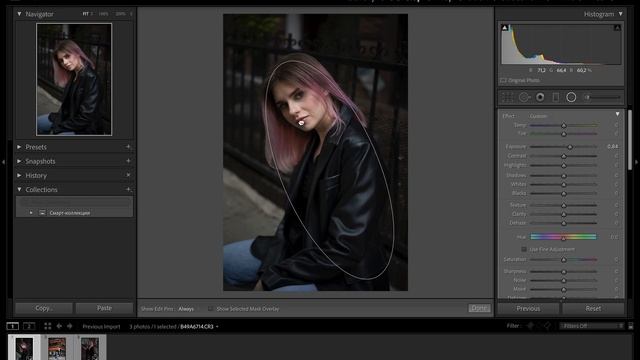Click the radial filter edit pin on the photo
The width and height of the screenshot is (640, 360).
[x=301, y=123]
